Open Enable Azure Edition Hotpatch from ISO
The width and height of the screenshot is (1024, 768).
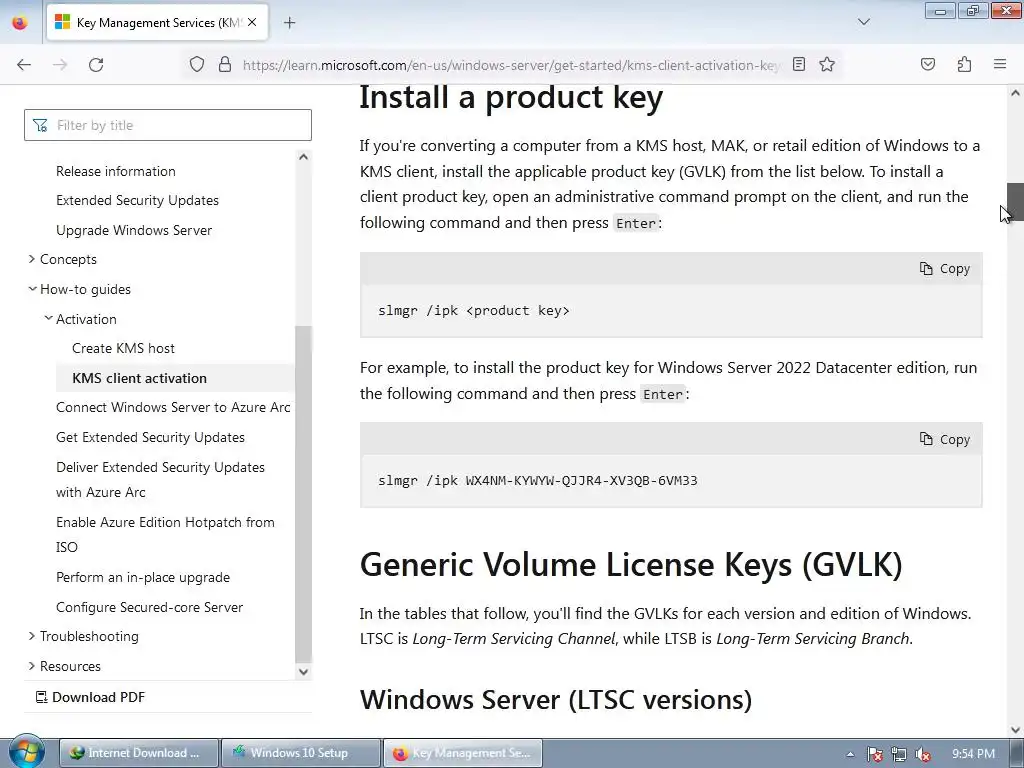[x=165, y=535]
